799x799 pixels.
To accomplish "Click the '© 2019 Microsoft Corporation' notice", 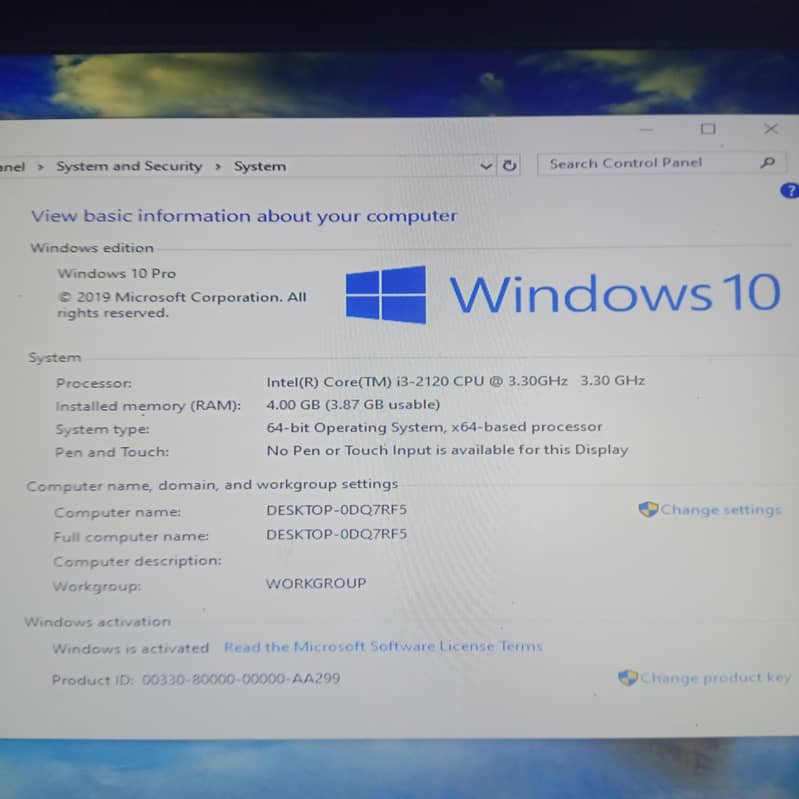I will tap(182, 305).
